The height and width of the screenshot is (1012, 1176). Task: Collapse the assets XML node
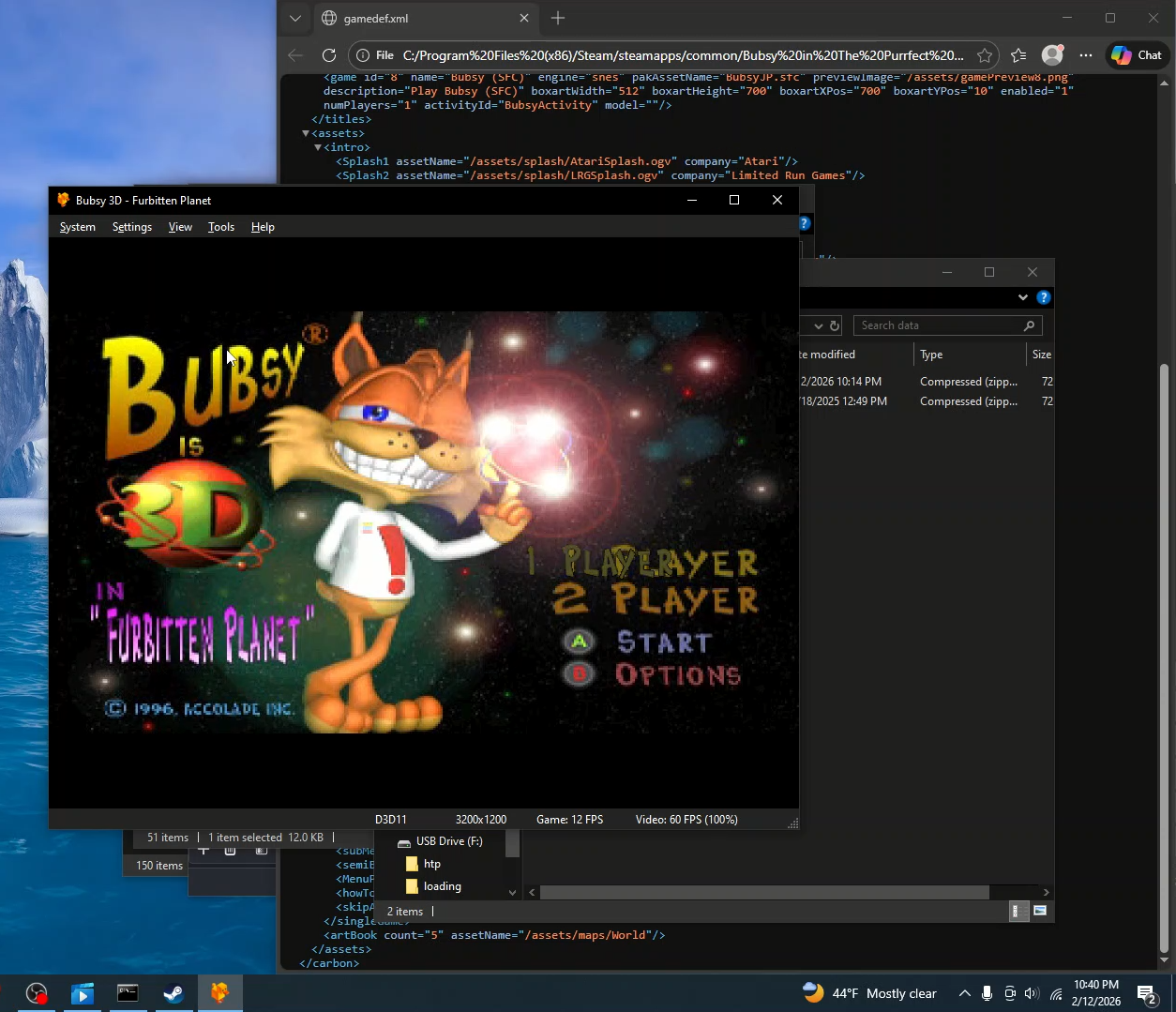coord(306,133)
